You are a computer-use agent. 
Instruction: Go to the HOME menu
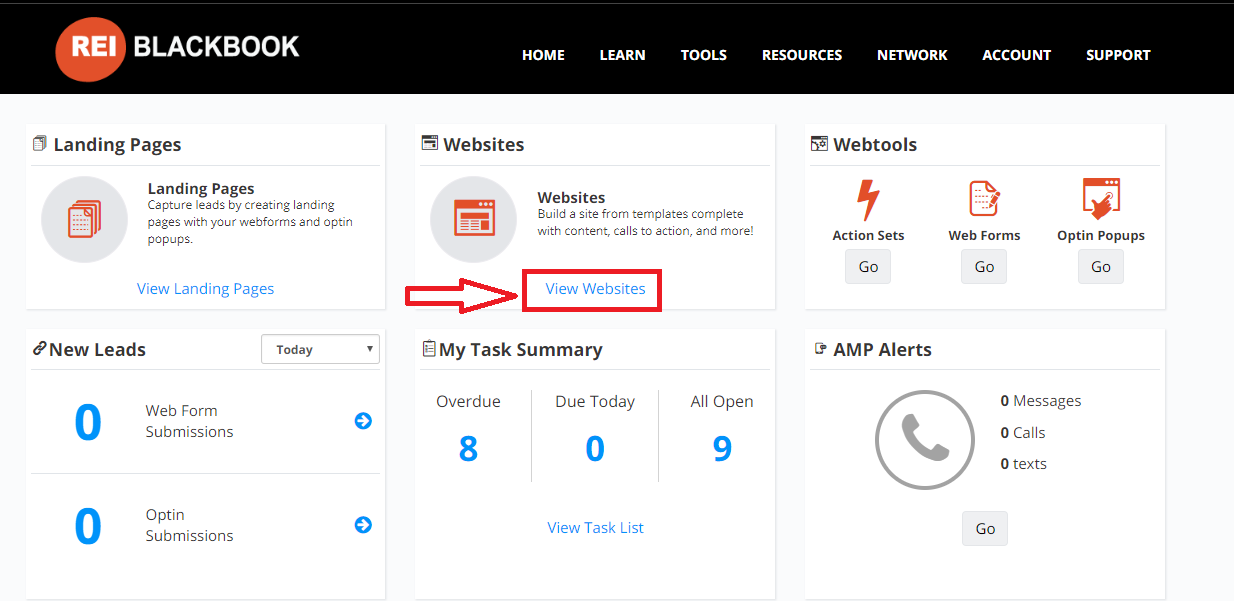pyautogui.click(x=543, y=55)
